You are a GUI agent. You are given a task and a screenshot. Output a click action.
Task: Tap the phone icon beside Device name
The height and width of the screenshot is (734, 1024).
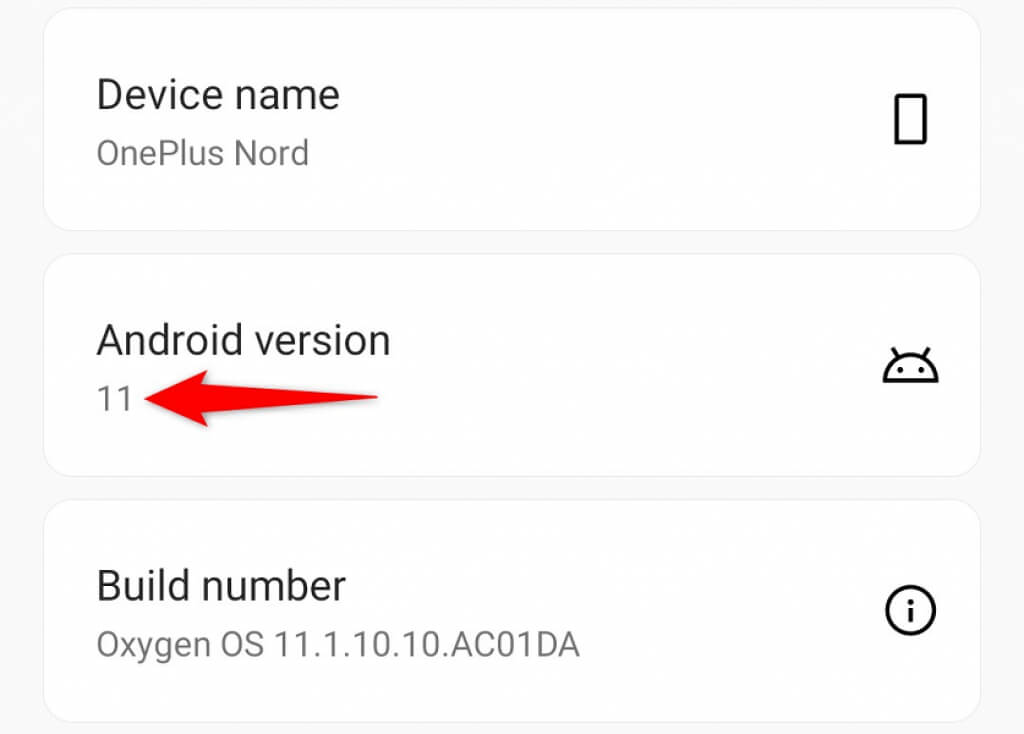point(910,119)
